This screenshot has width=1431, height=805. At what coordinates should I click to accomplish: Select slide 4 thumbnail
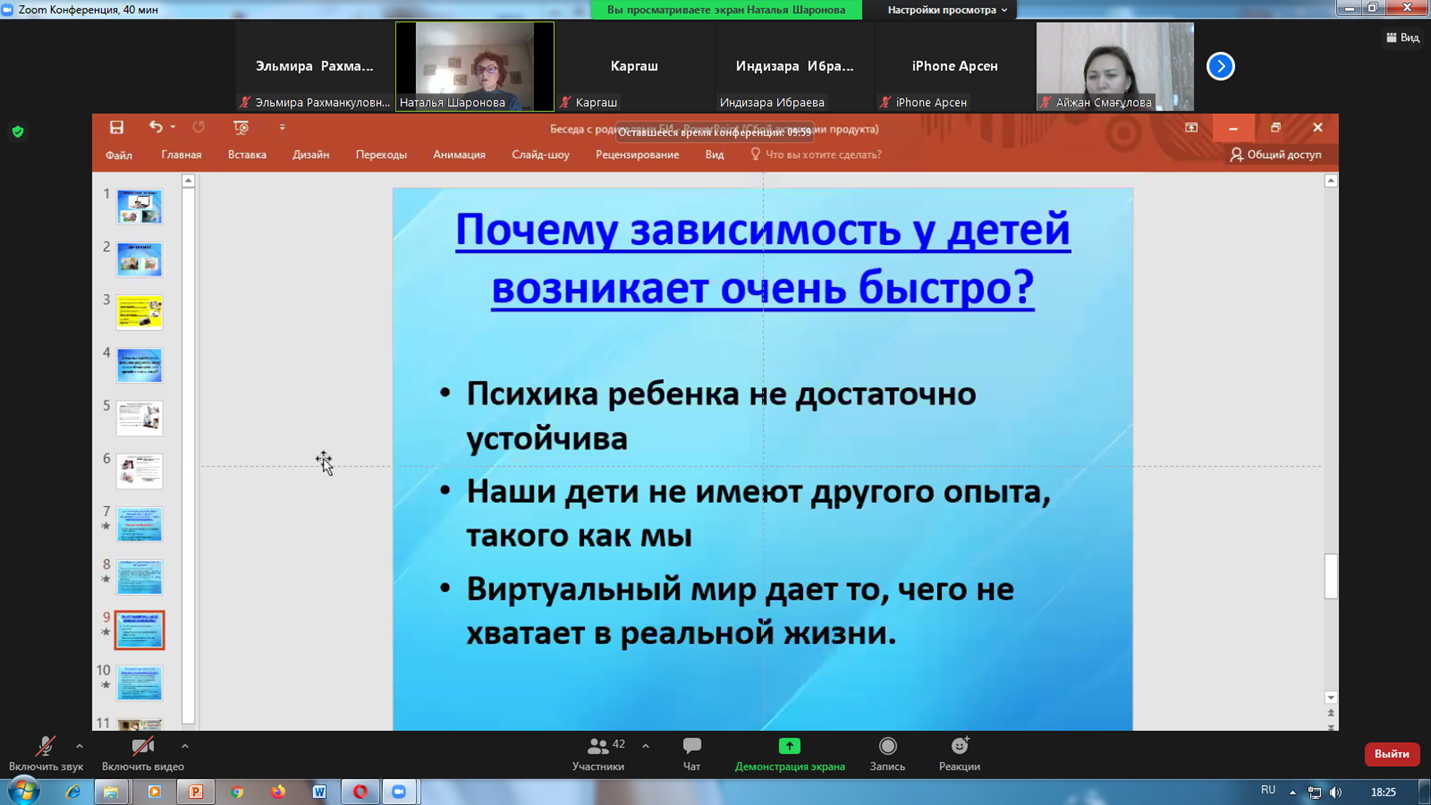[x=139, y=365]
